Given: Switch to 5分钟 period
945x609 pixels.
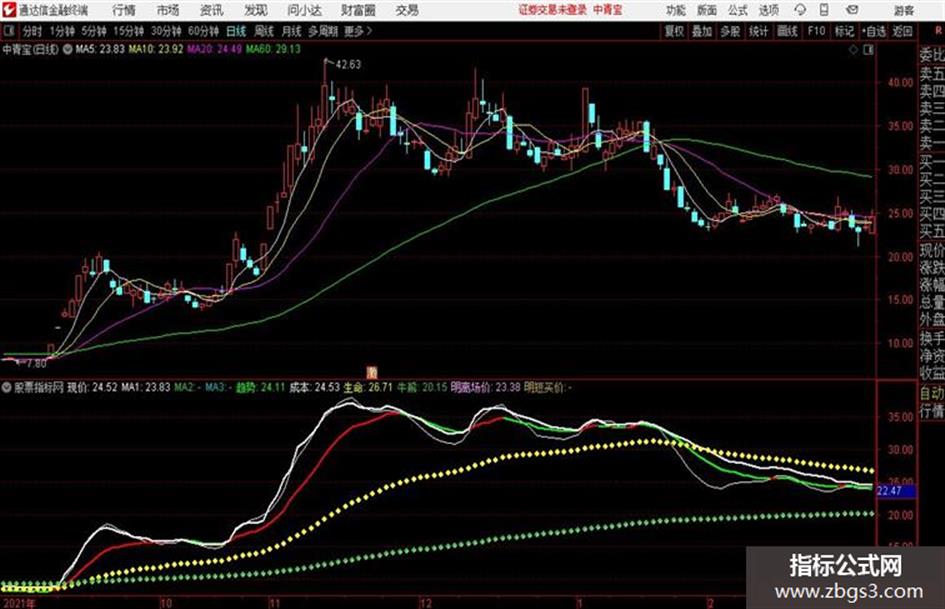Looking at the screenshot, I should click(94, 31).
